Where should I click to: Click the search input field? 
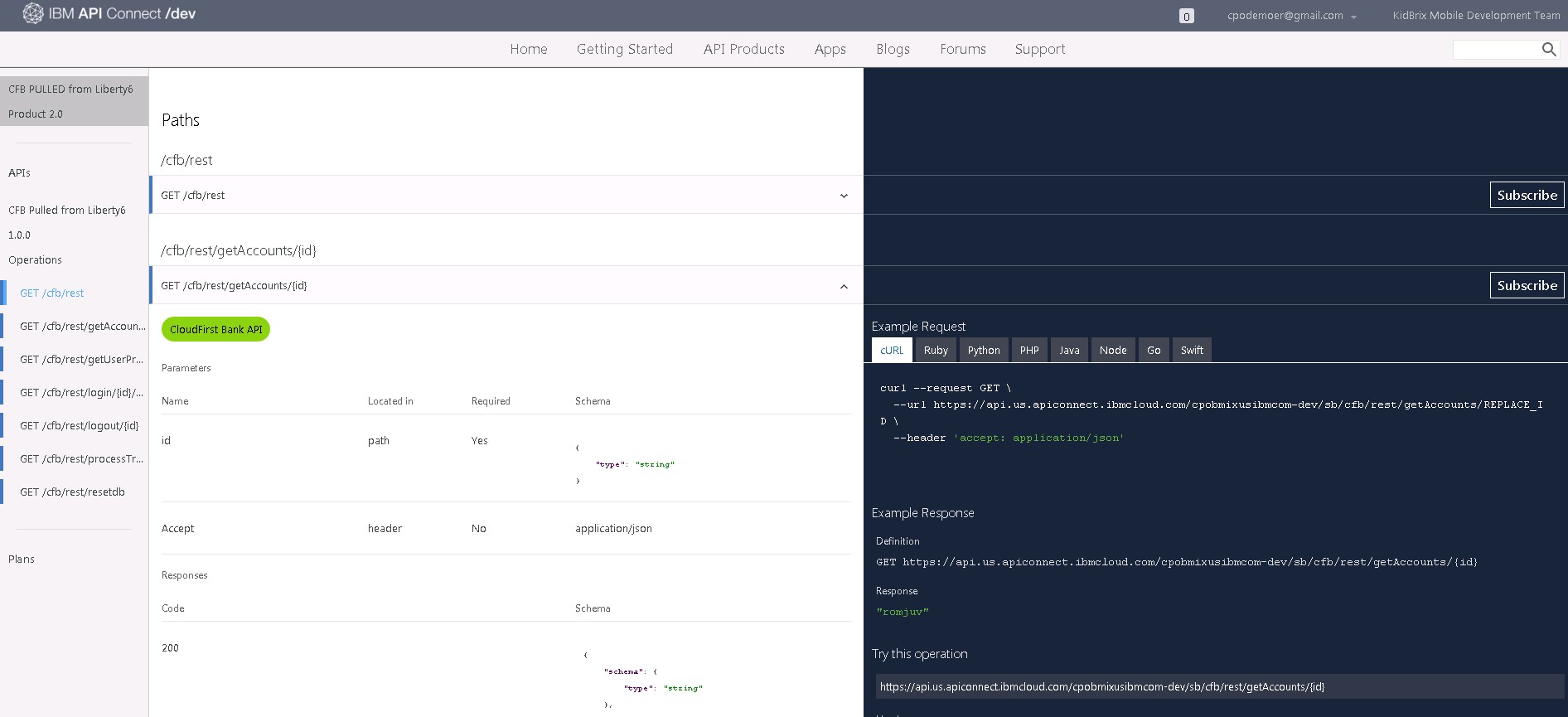1496,50
